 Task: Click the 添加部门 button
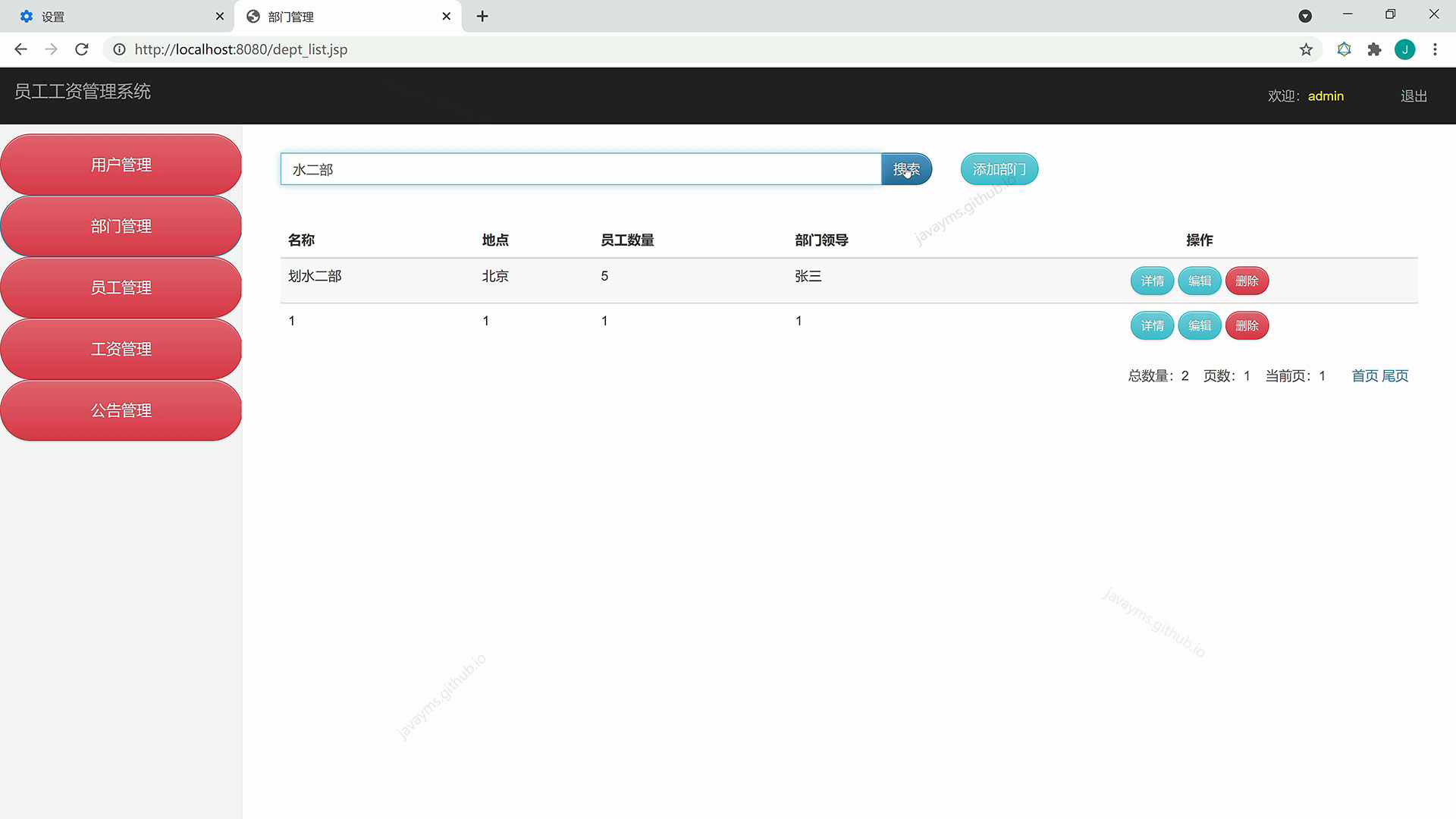click(999, 169)
